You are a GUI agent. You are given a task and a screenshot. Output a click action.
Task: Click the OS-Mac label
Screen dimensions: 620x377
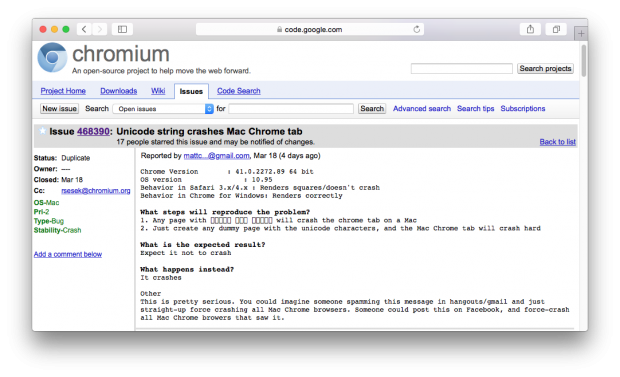[x=46, y=203]
